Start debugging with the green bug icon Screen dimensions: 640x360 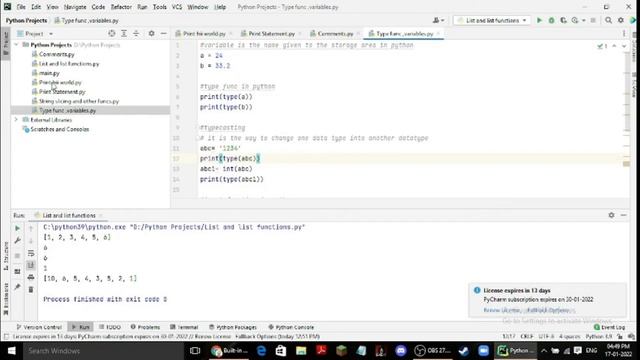tap(551, 20)
